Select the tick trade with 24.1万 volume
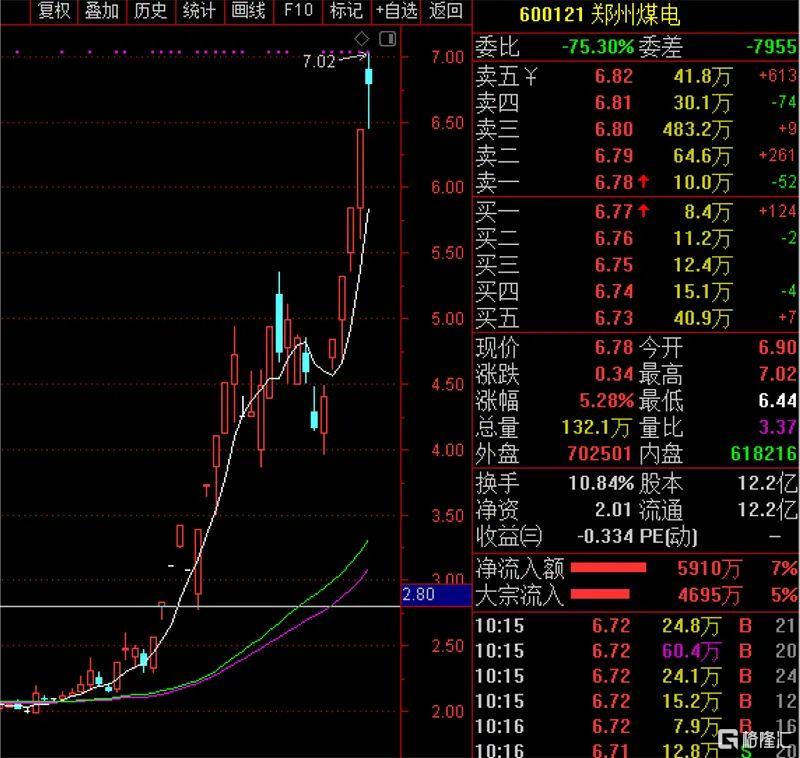The height and width of the screenshot is (758, 800). click(x=635, y=677)
